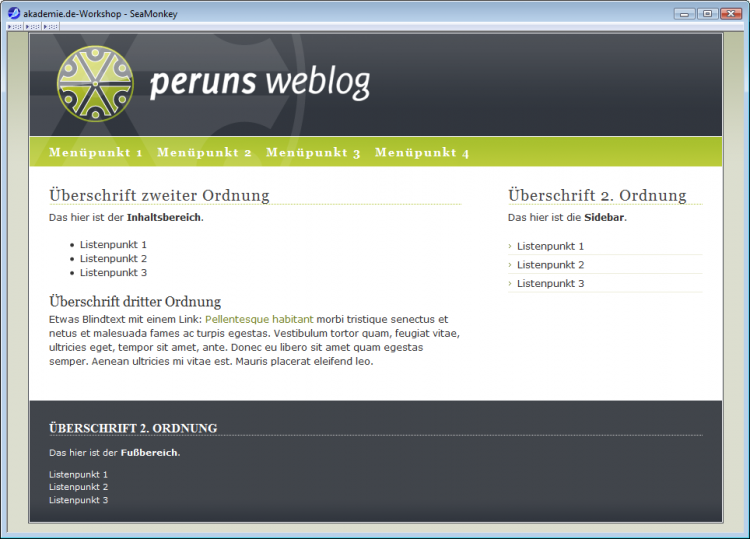Select Menüpunkt 2 in the navigation bar

click(204, 153)
